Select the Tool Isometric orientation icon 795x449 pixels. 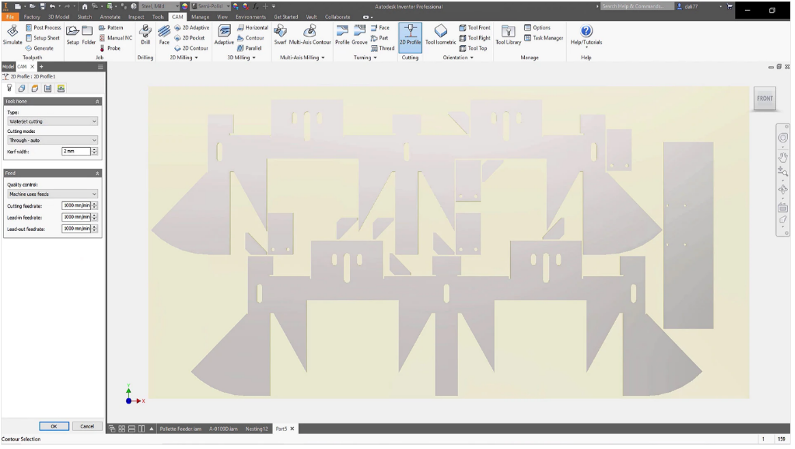[x=440, y=34]
